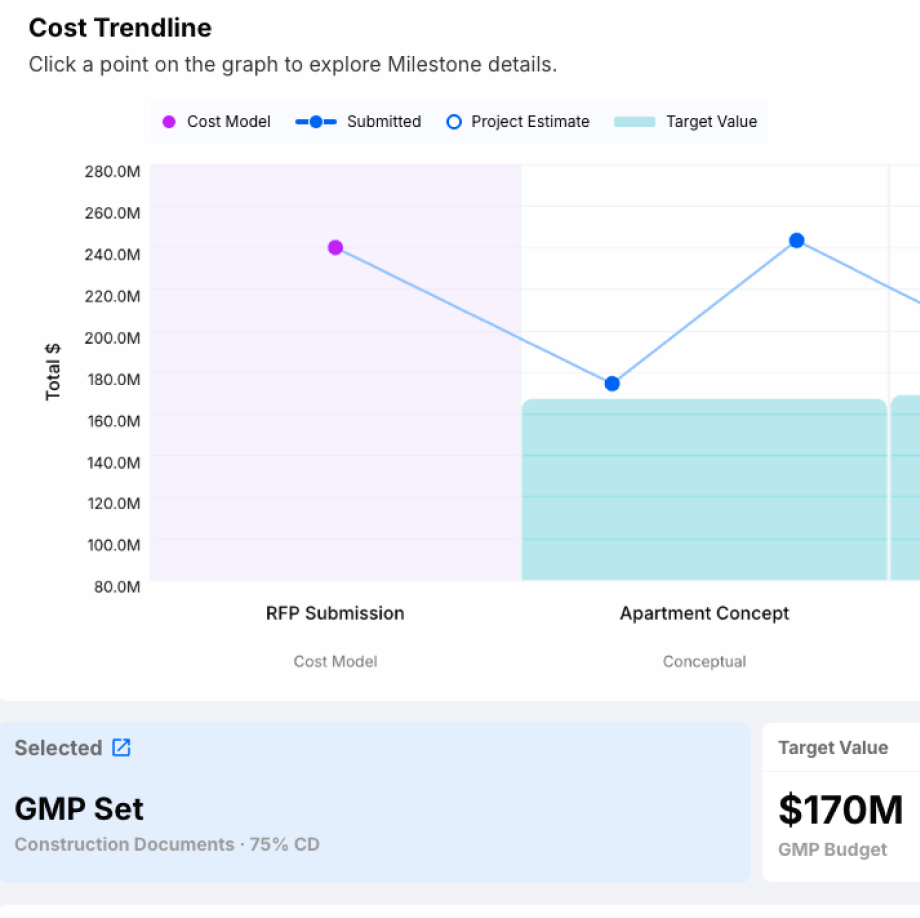Click the teal target value bar area
Screen dimensions: 920x918
(704, 490)
